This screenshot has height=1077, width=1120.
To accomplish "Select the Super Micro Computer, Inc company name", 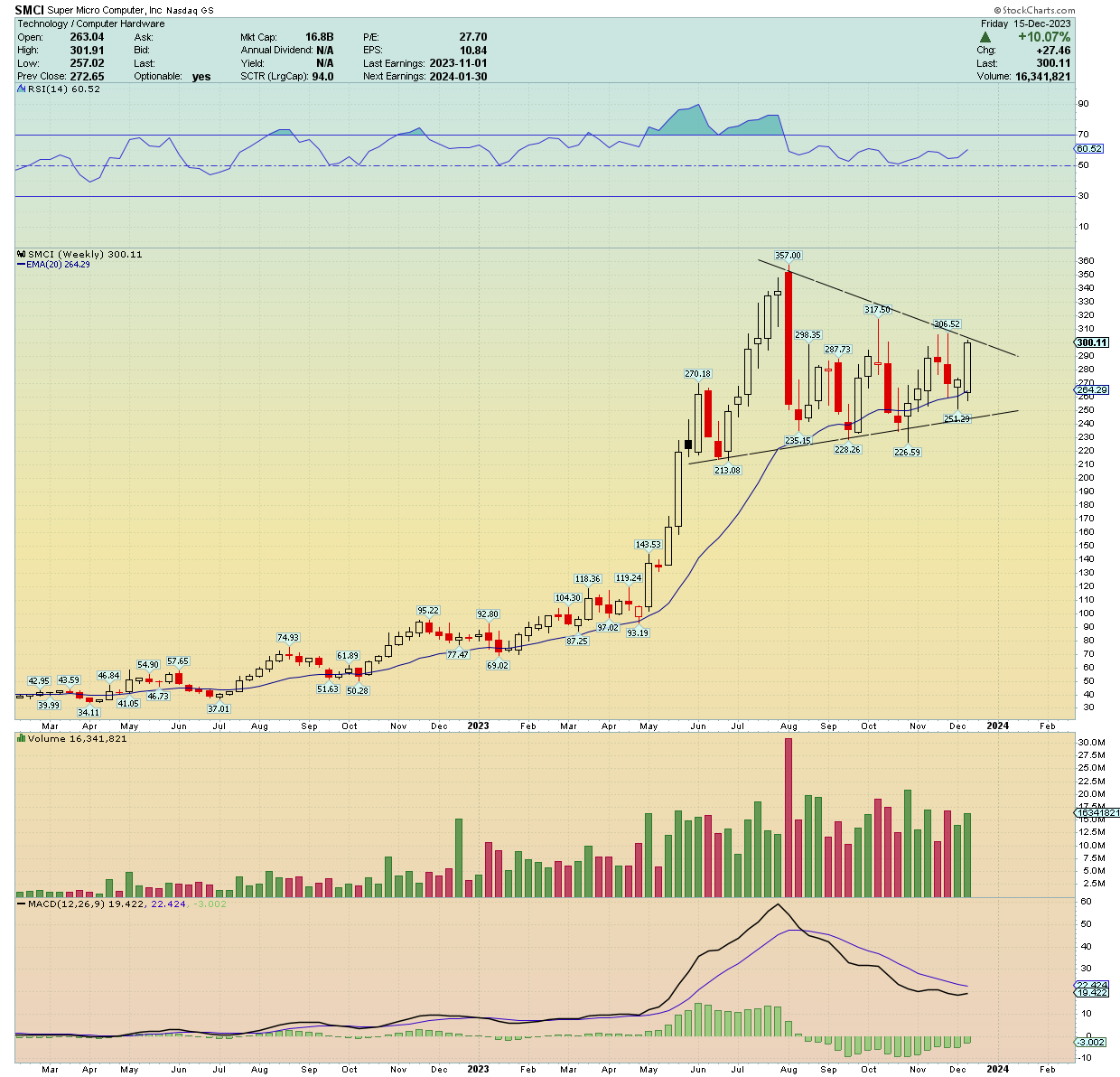I will tap(103, 10).
